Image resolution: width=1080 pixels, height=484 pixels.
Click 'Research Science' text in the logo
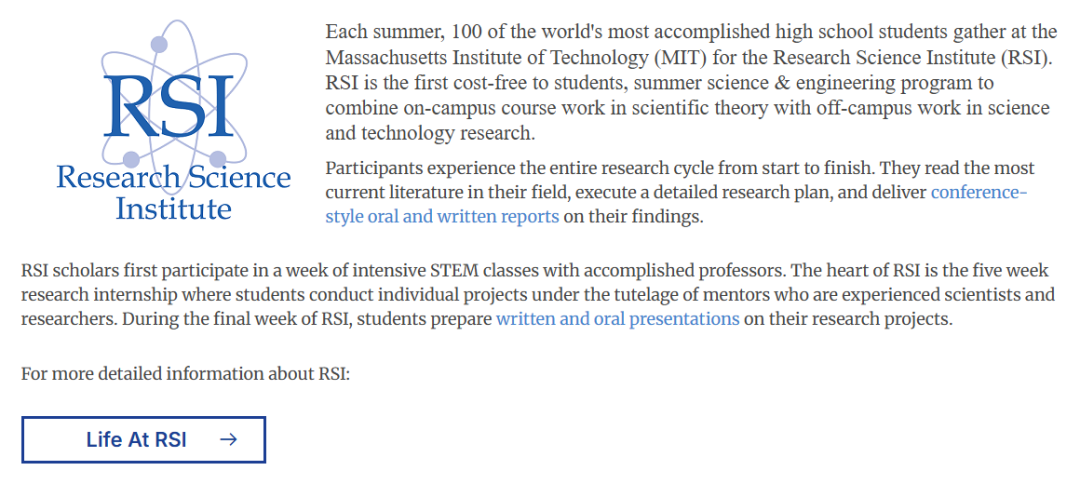pos(173,178)
